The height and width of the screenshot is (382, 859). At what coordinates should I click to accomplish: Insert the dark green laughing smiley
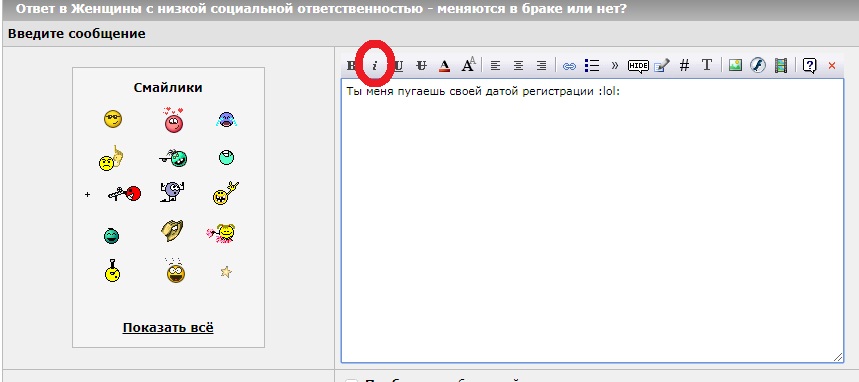click(111, 236)
